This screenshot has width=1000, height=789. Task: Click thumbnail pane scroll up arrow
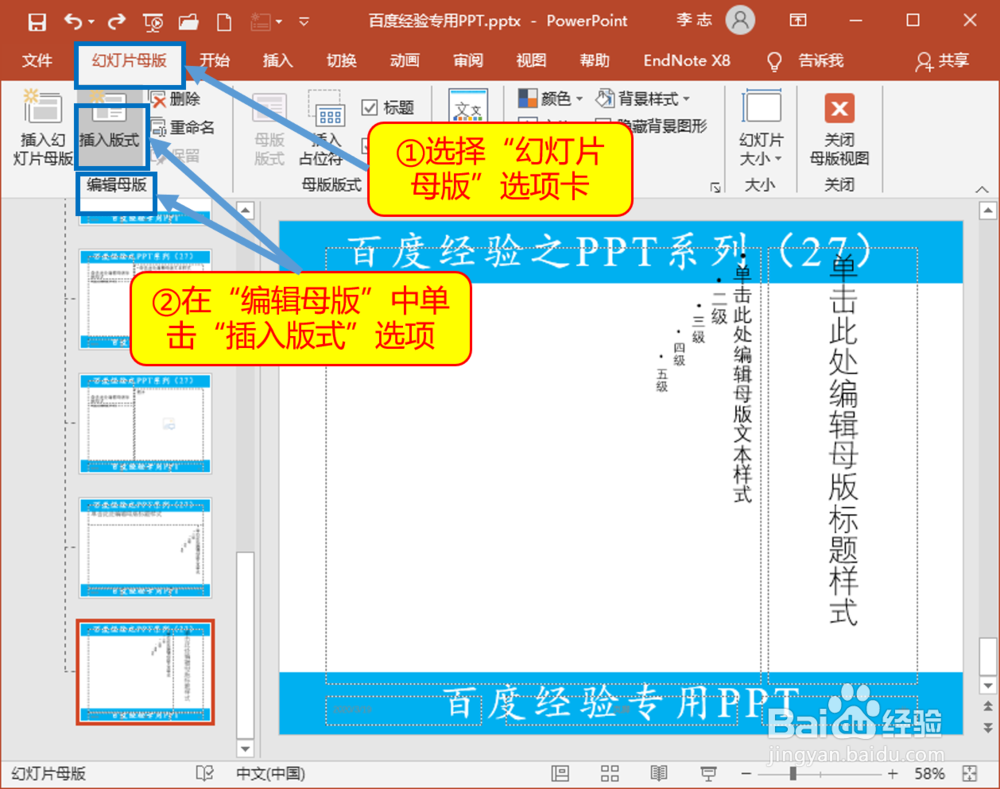point(245,210)
